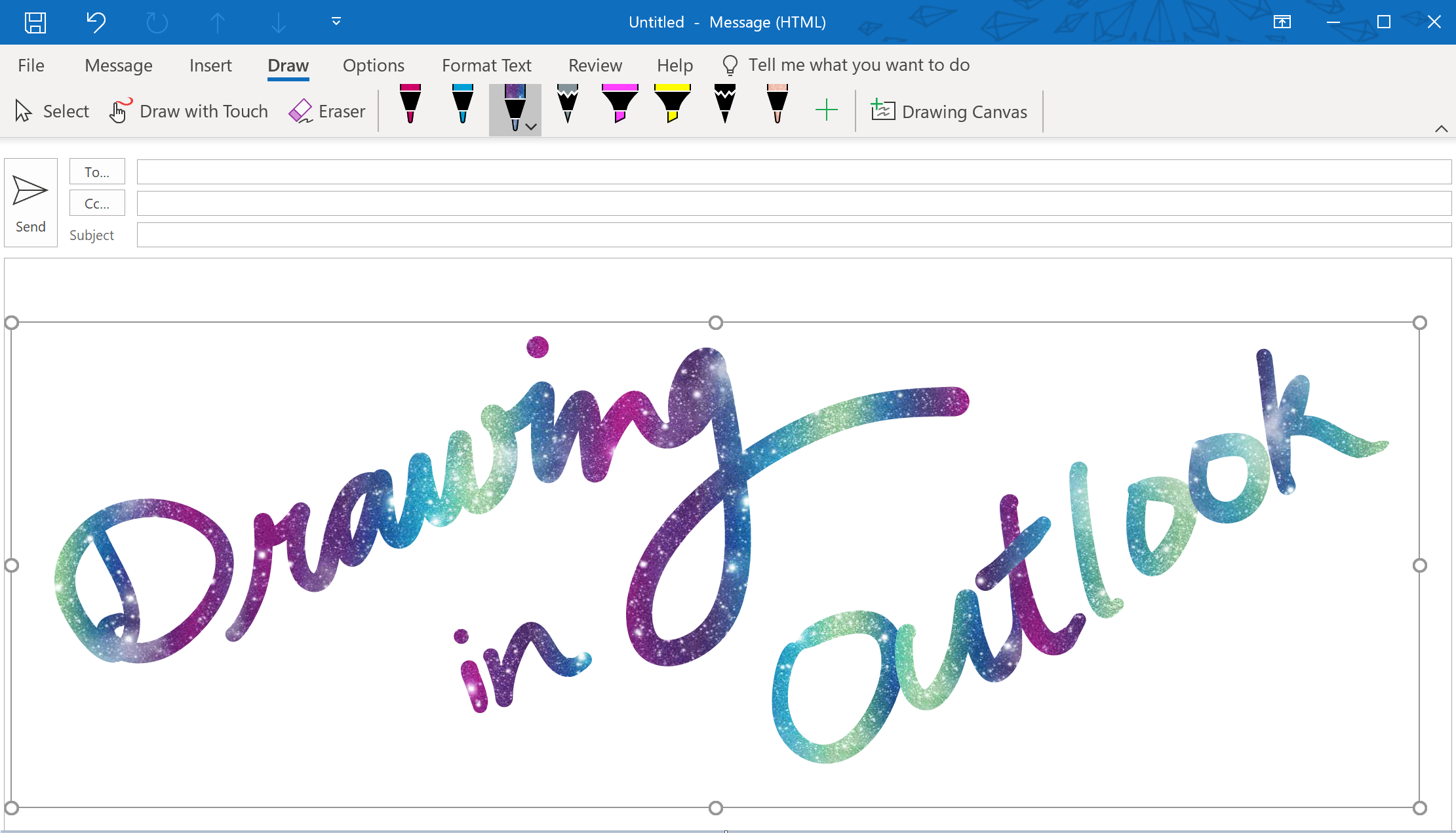Select the blue pen tool

point(463,110)
